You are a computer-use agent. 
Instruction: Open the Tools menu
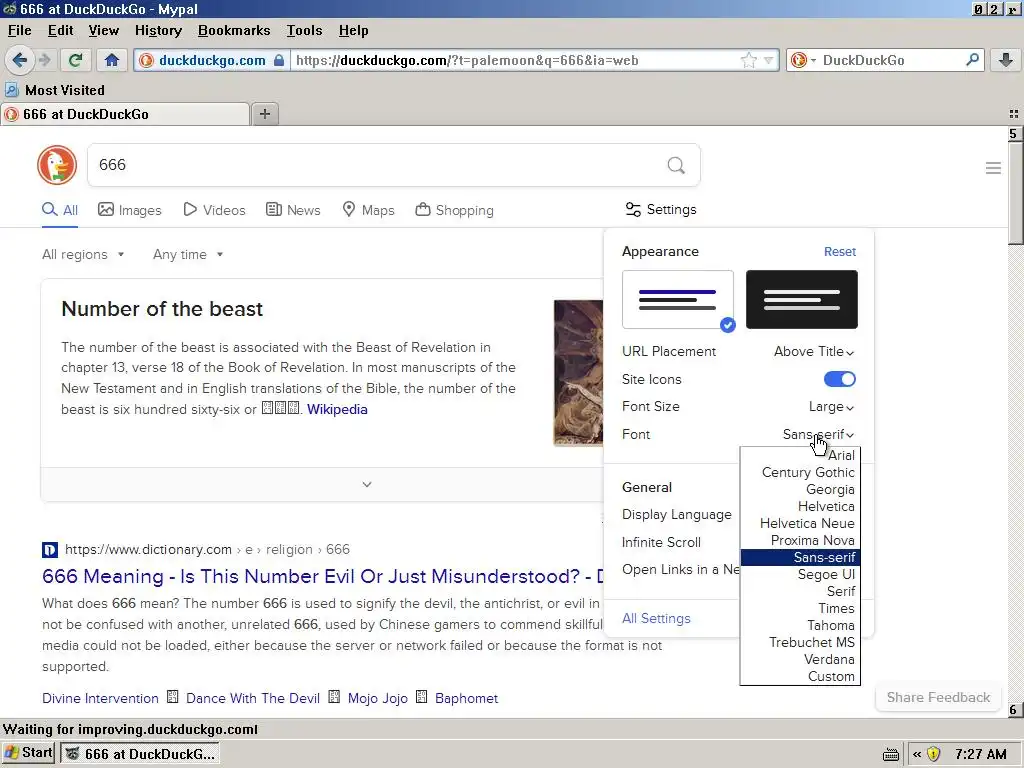pyautogui.click(x=304, y=31)
